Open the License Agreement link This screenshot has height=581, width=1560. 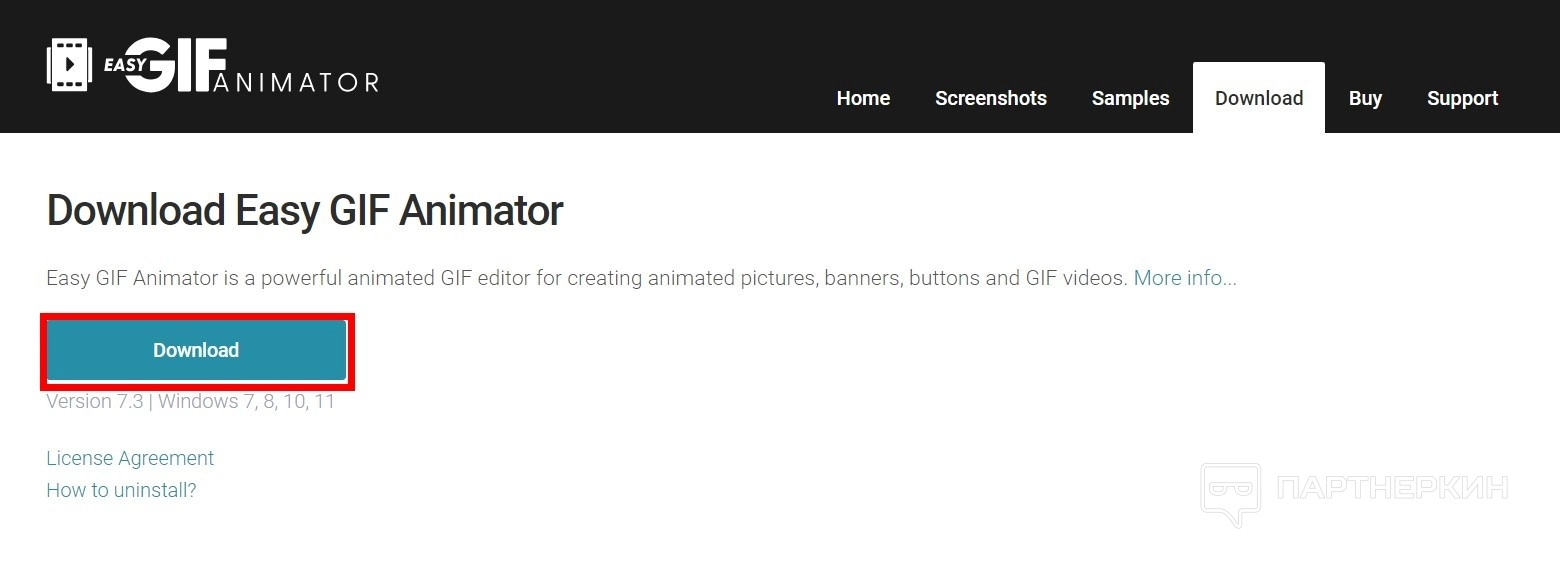(130, 458)
